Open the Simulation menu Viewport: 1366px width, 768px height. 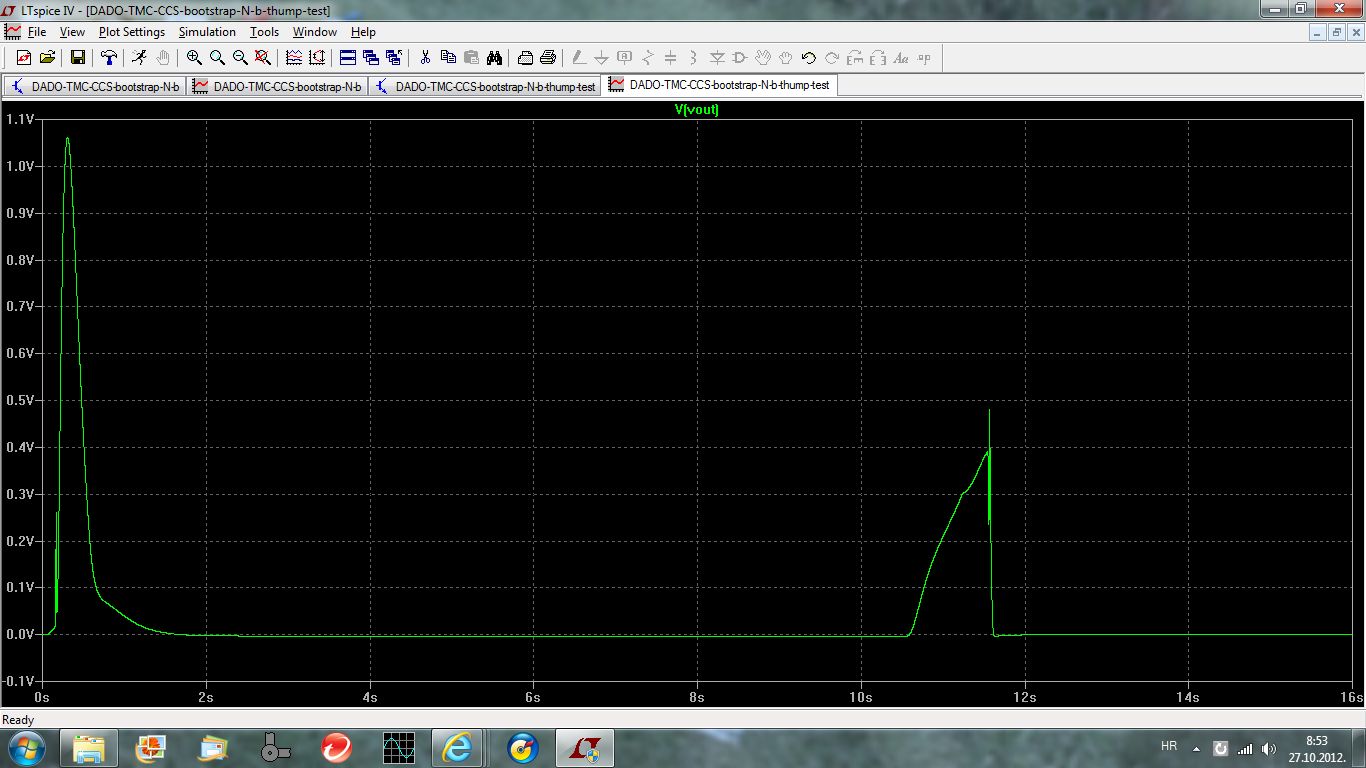coord(207,32)
